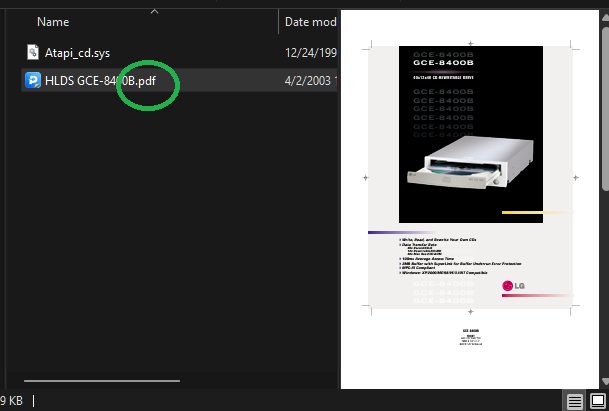Click the 12/24/199 date of Atapi_cd.sys
This screenshot has height=411, width=609.
pyautogui.click(x=310, y=53)
